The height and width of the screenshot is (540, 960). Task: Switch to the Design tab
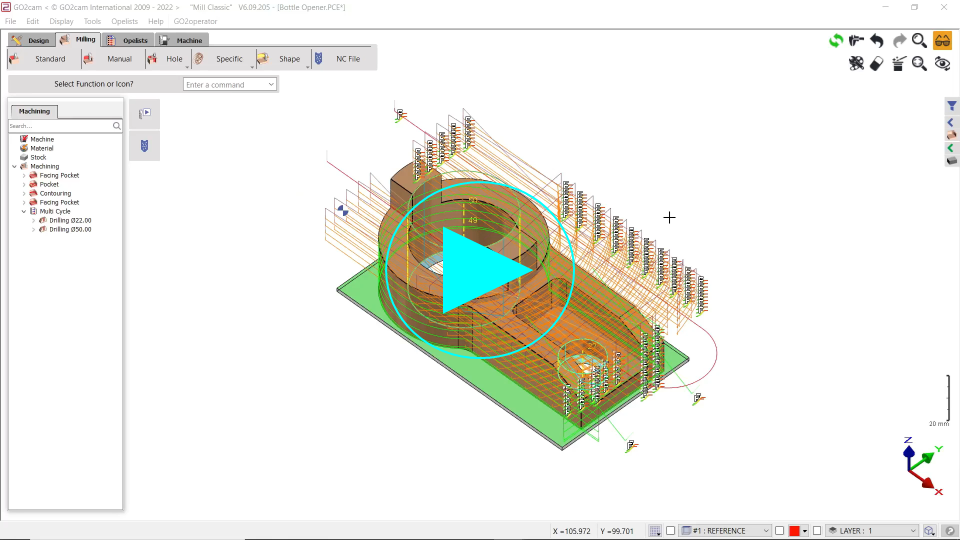pyautogui.click(x=31, y=40)
